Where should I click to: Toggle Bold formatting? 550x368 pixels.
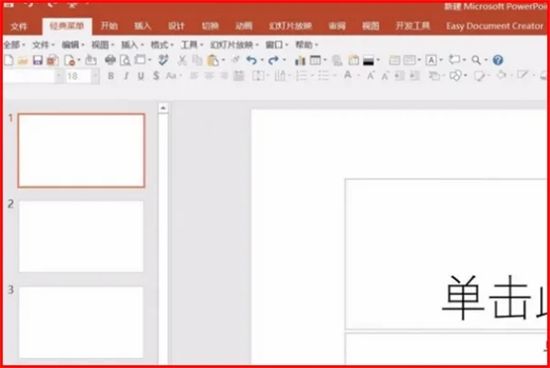(x=111, y=76)
